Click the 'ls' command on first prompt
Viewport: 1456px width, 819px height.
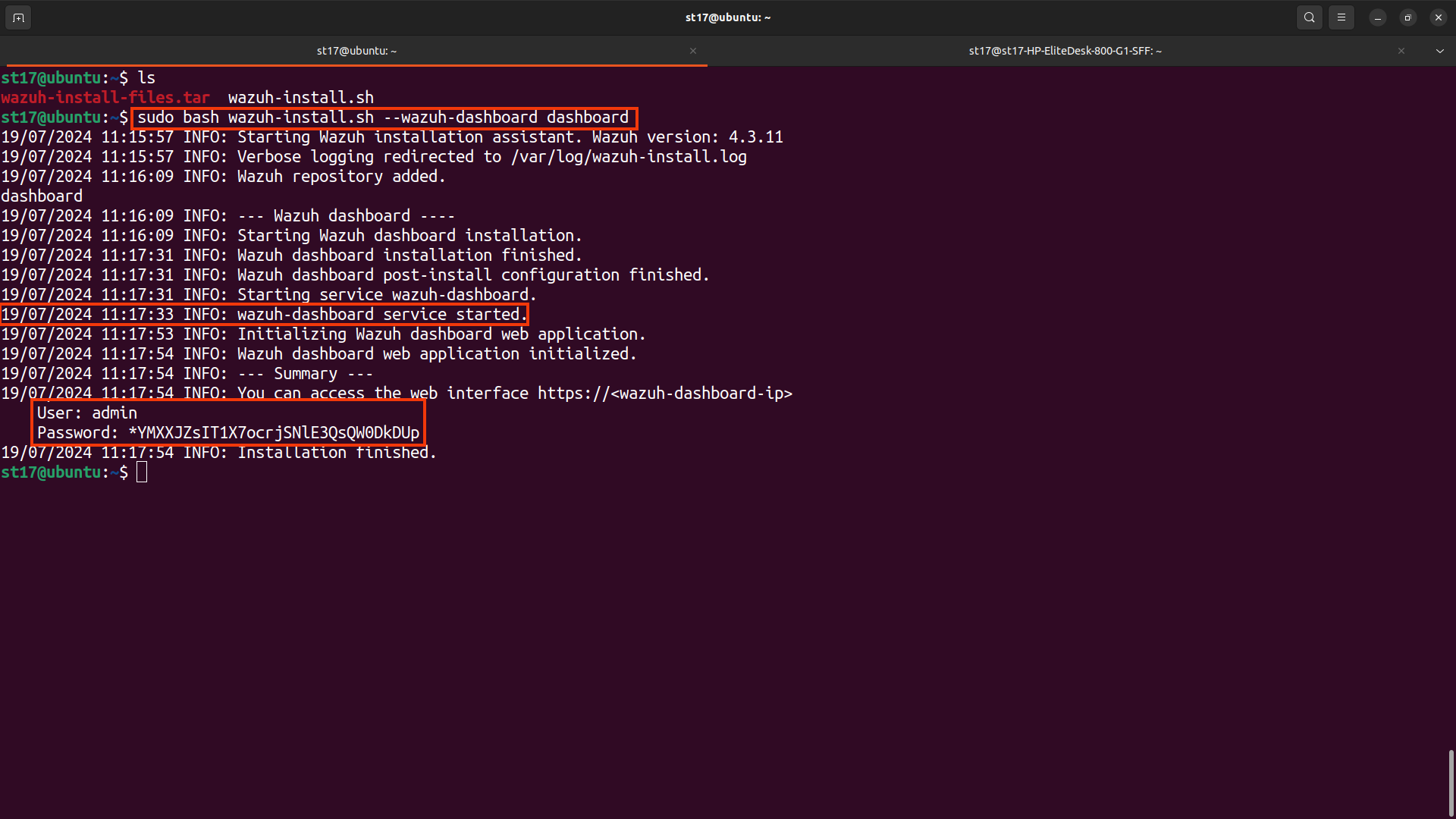(146, 78)
